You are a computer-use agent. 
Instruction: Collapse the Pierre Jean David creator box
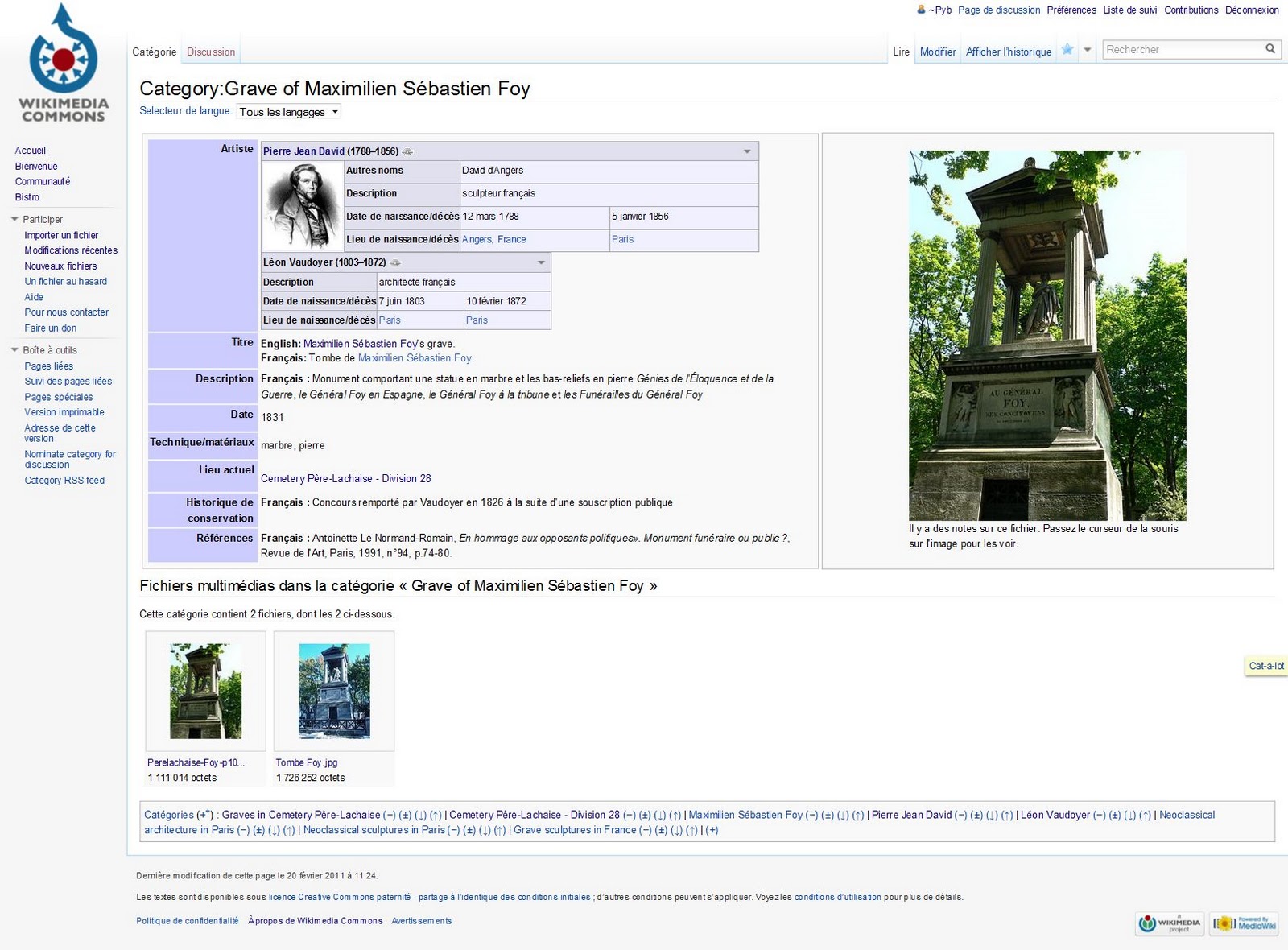pos(747,151)
